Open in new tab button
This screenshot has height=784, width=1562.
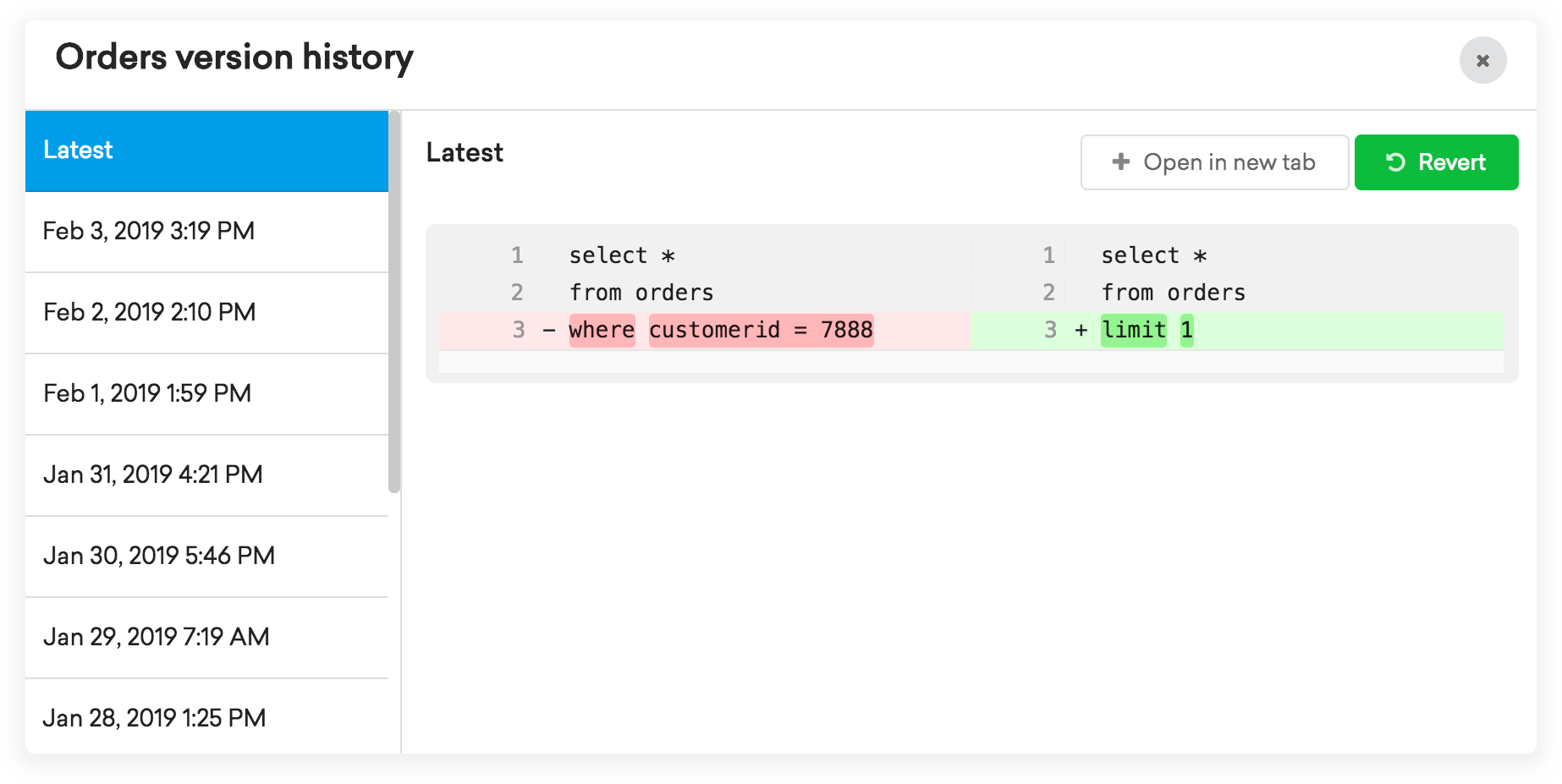point(1214,162)
